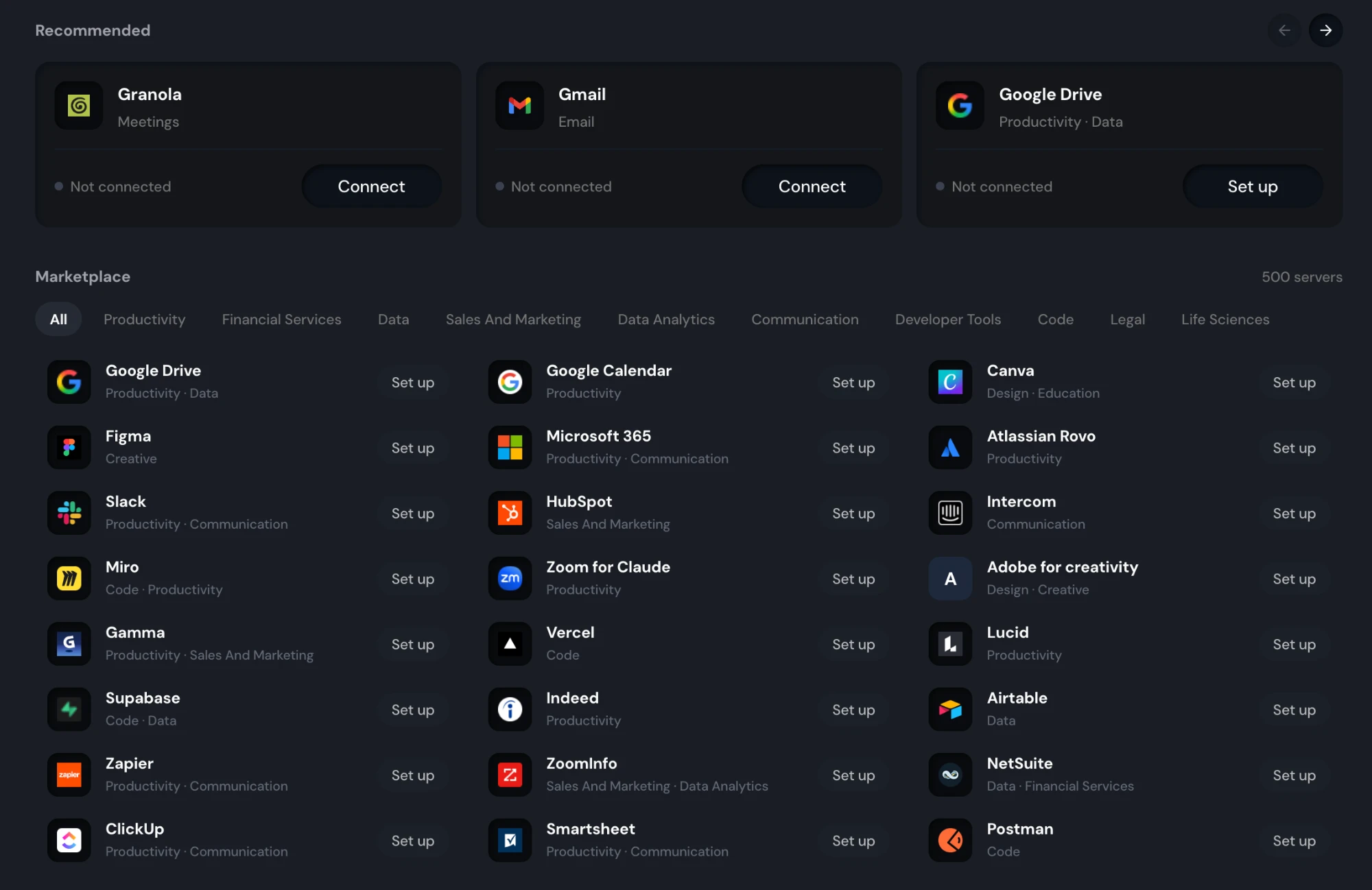Set up Postman
The height and width of the screenshot is (890, 1372).
click(x=1294, y=841)
